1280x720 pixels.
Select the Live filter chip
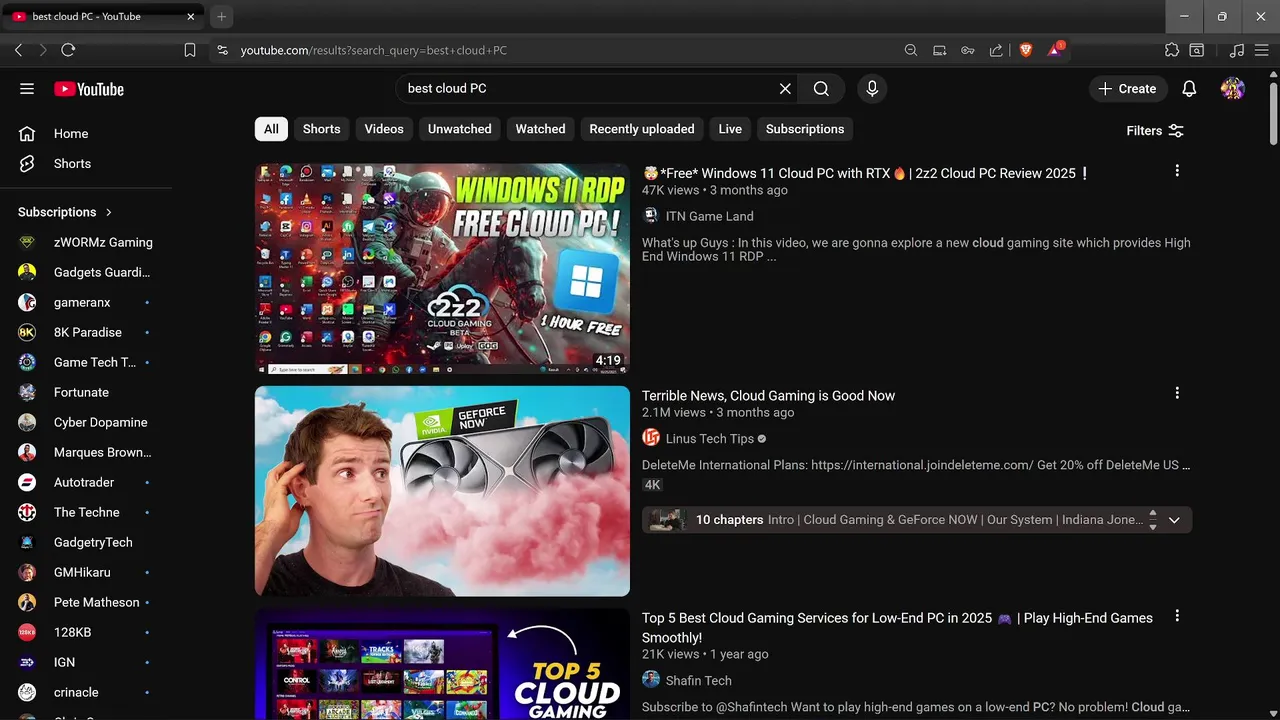coord(730,129)
